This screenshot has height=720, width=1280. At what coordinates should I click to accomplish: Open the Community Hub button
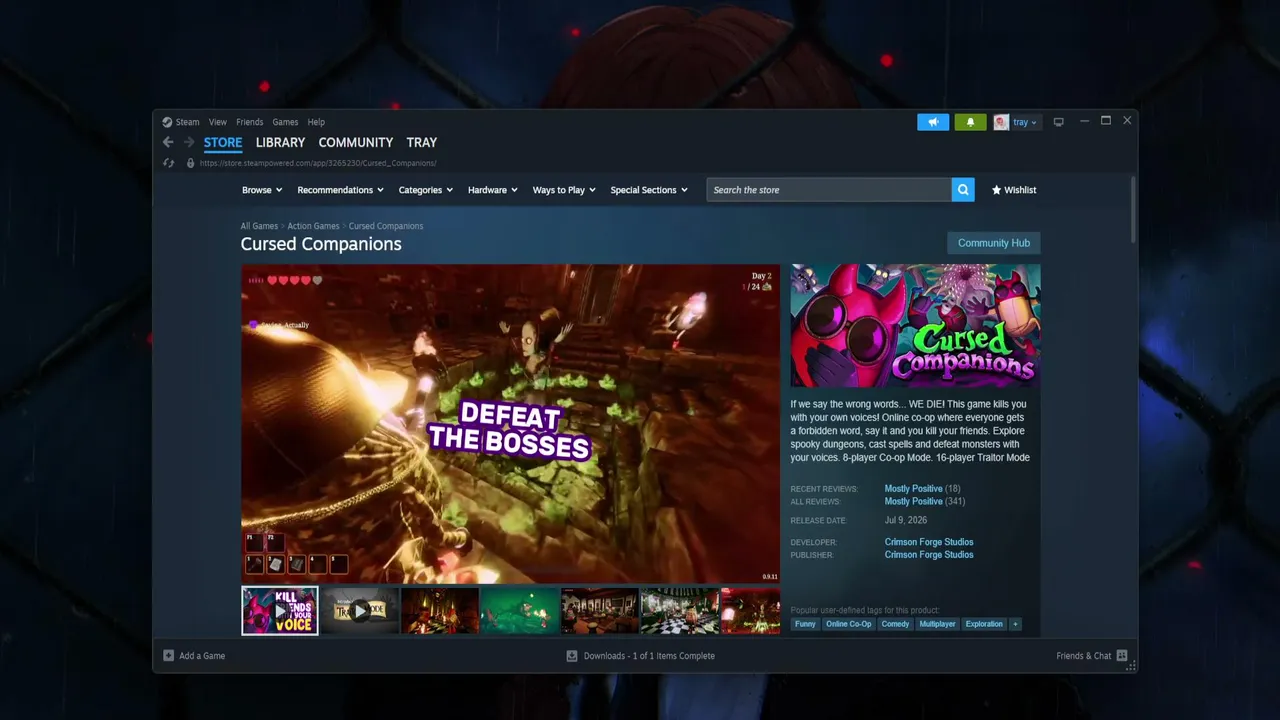[994, 243]
